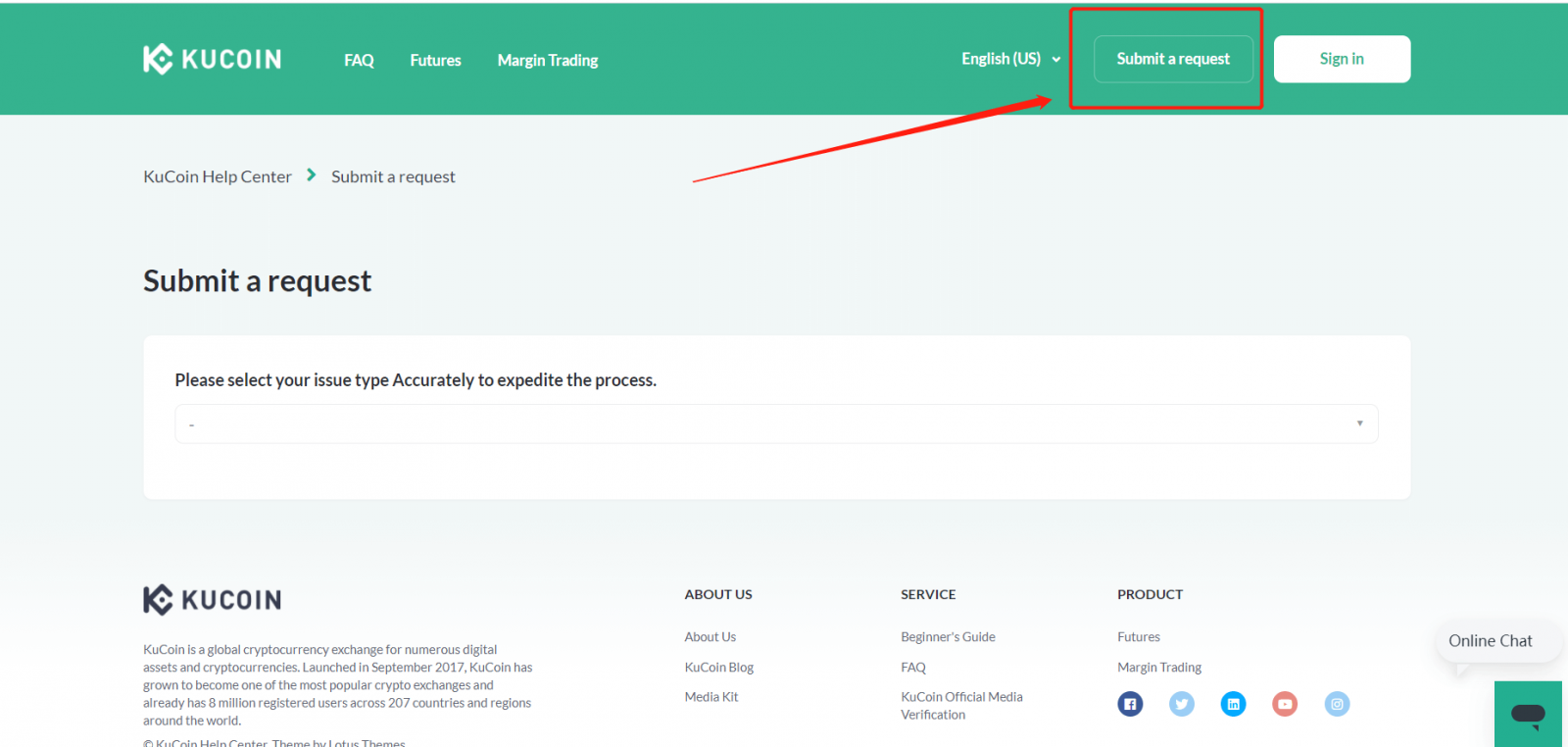This screenshot has height=747, width=1568.
Task: Click Submit a request breadcrumb text
Action: (393, 176)
